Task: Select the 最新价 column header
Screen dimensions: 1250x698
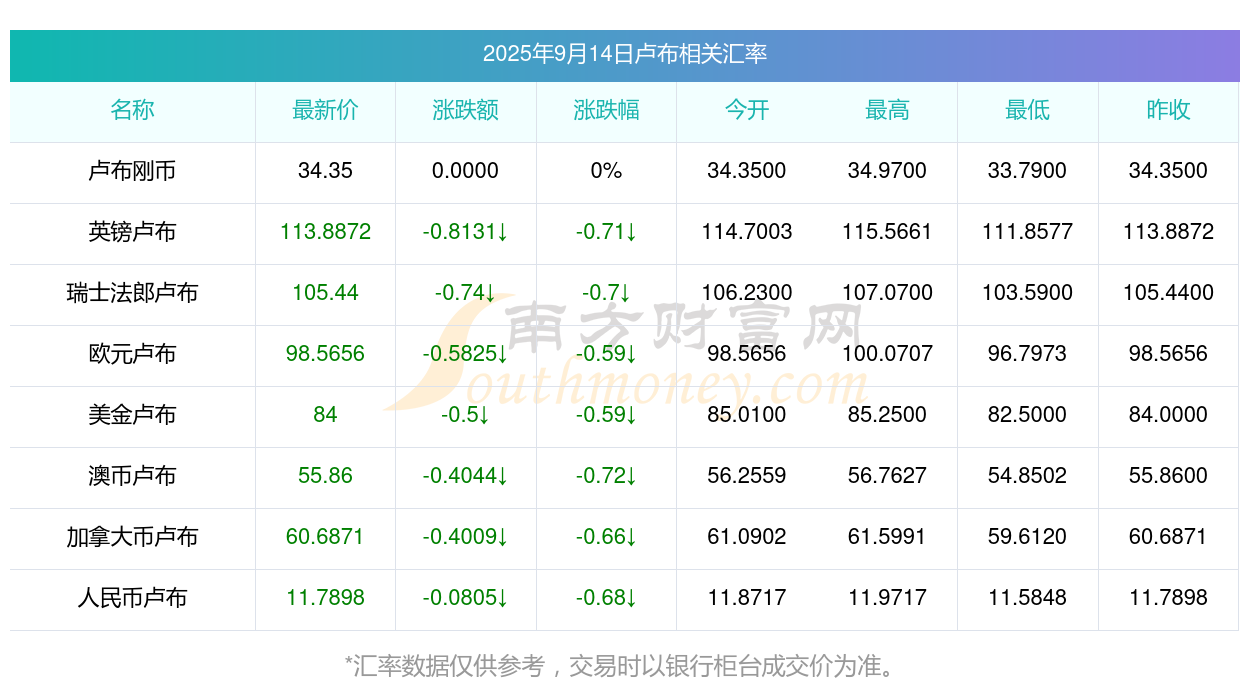Action: 325,110
